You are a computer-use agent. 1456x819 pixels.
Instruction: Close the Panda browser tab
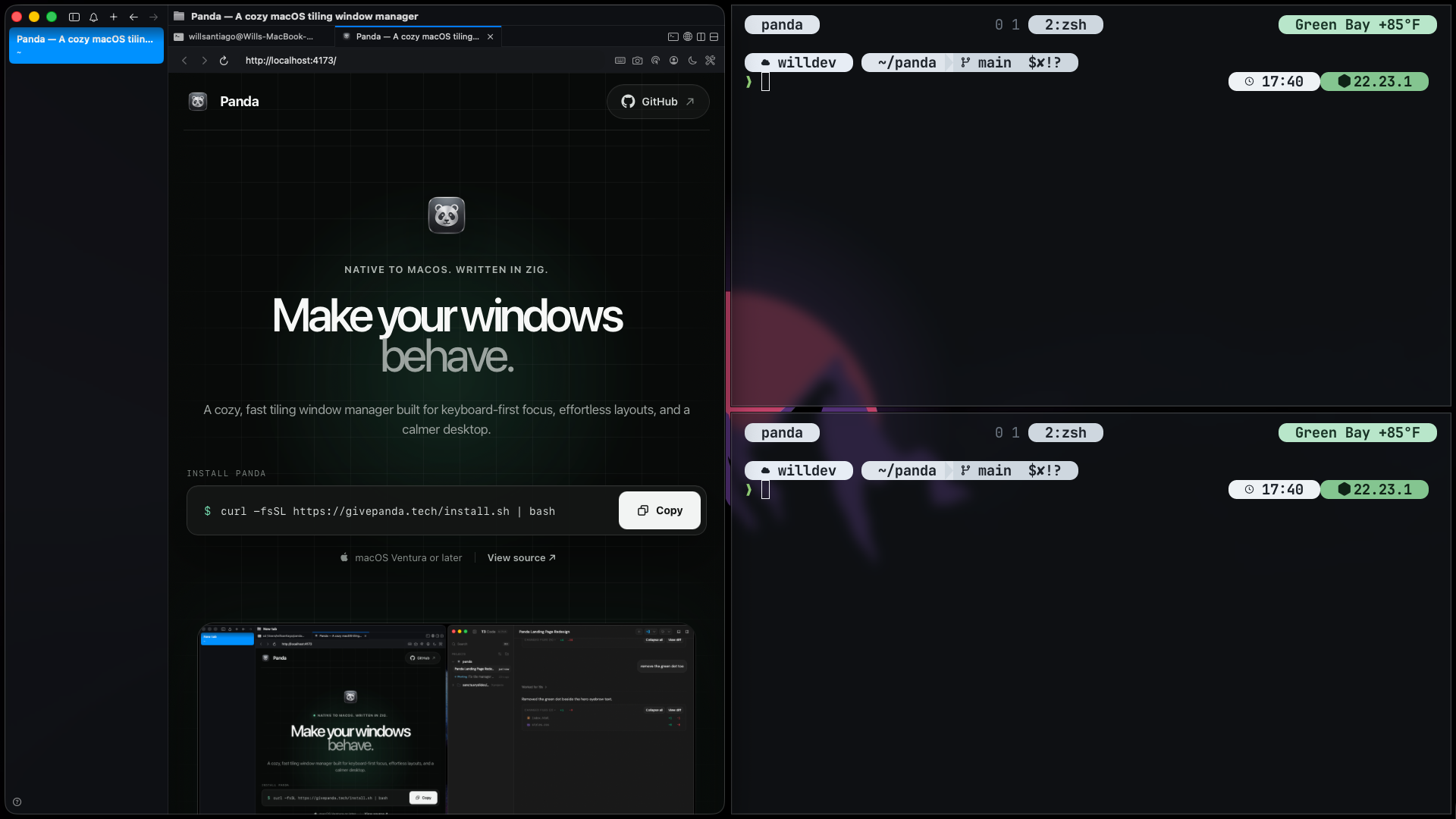[491, 36]
